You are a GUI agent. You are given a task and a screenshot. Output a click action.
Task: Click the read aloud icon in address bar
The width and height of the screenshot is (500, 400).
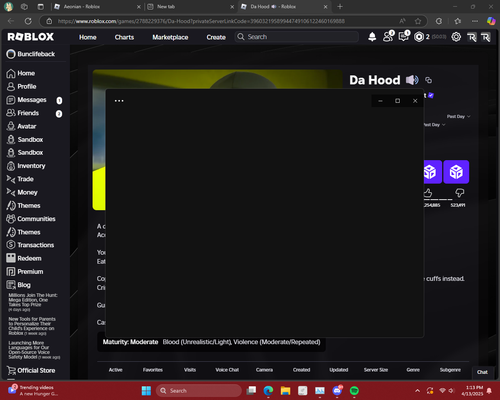point(403,21)
